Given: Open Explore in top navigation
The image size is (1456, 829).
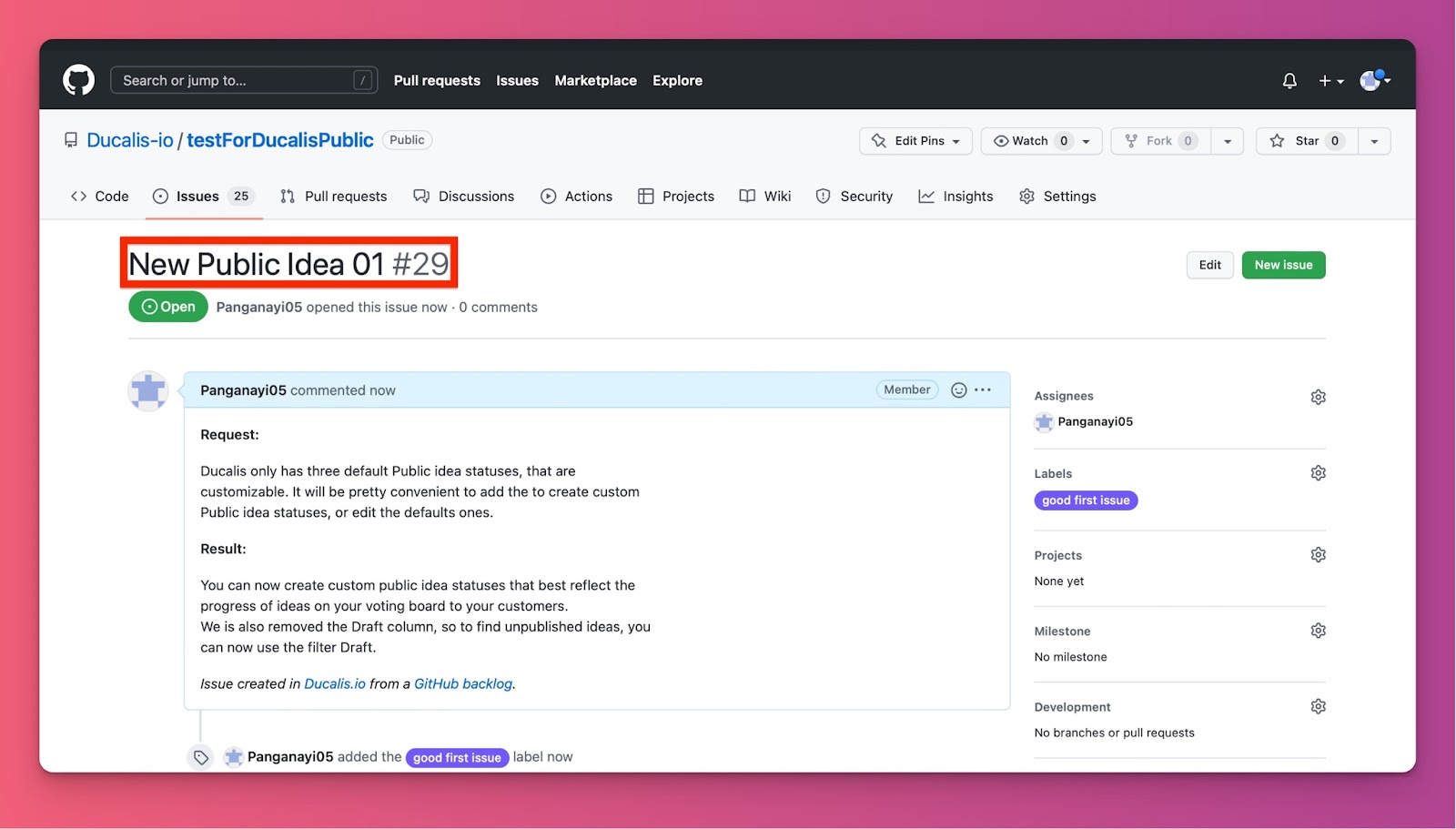Looking at the screenshot, I should 677,80.
